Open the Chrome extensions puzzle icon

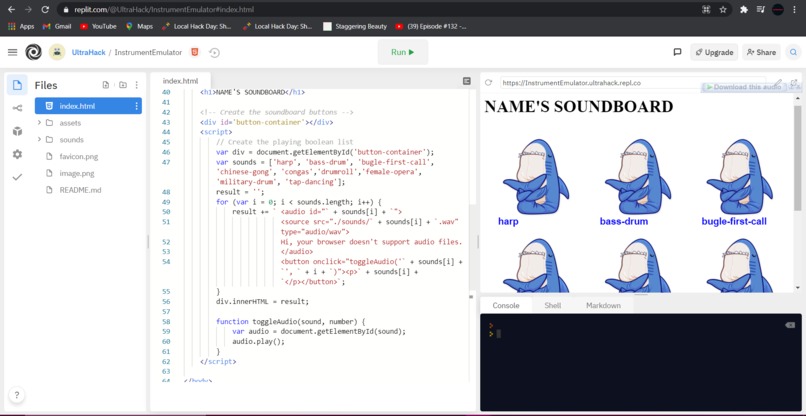(743, 9)
